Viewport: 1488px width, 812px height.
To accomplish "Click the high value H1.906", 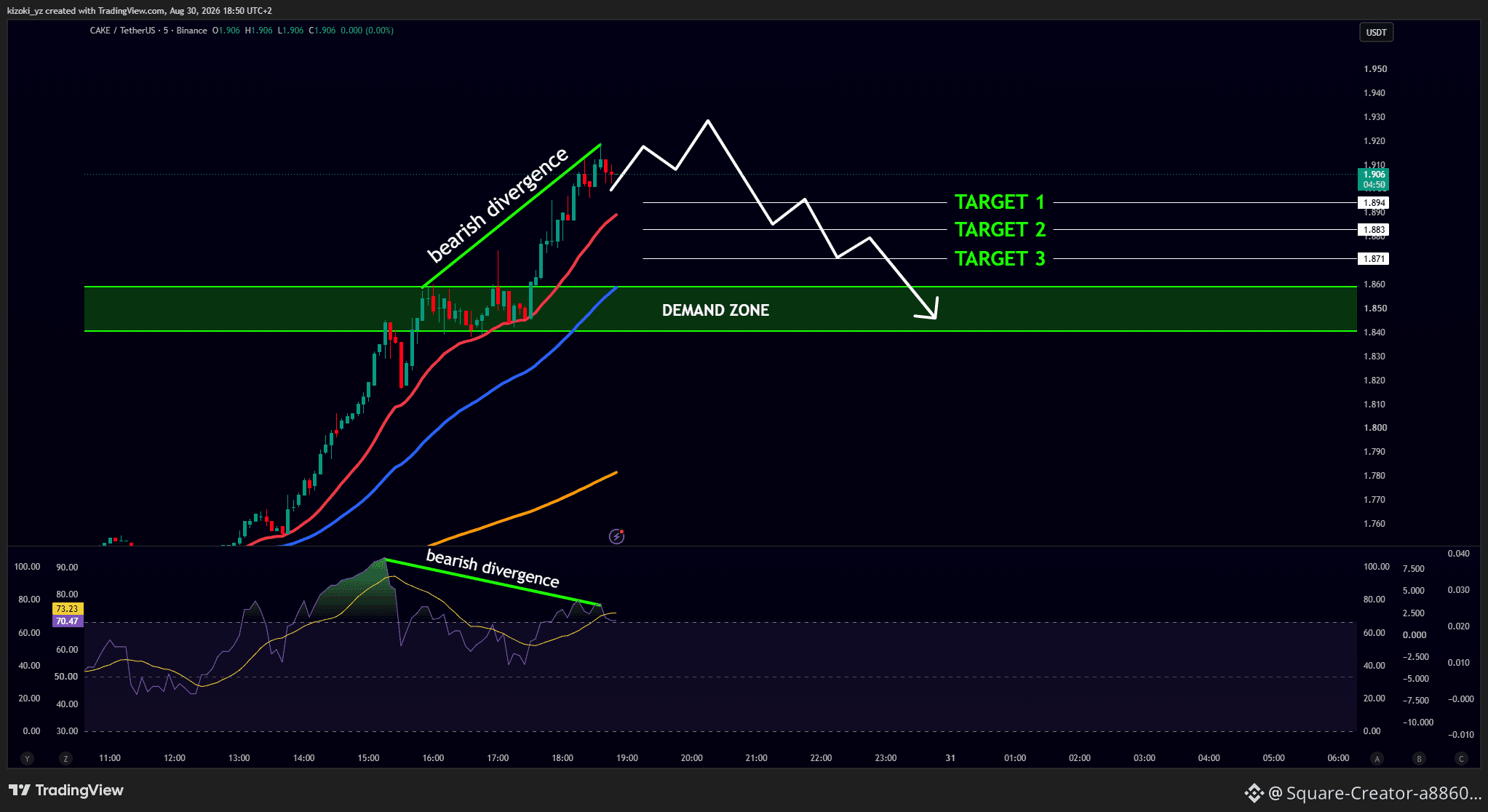I will 259,31.
